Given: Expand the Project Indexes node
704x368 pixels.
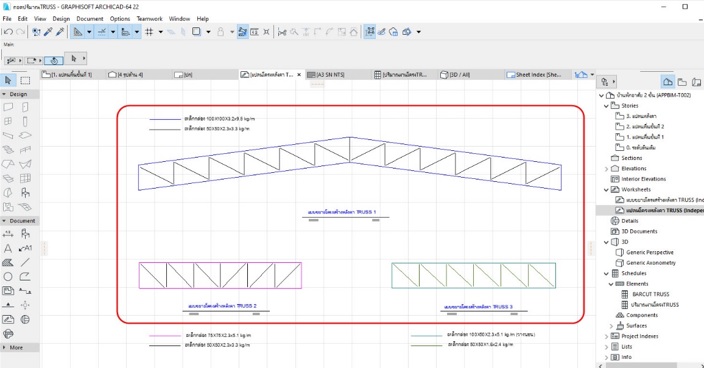Looking at the screenshot, I should pyautogui.click(x=606, y=336).
